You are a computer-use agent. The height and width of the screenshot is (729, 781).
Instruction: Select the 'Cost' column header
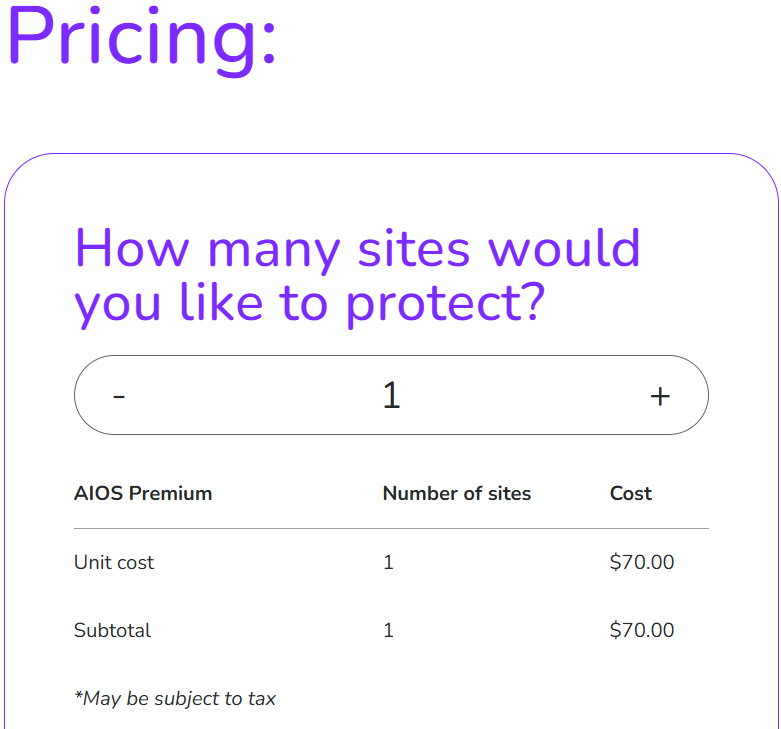pyautogui.click(x=631, y=493)
